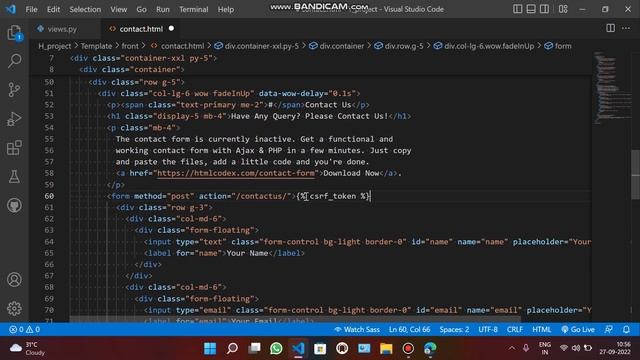Click the vertical scrollbar thumb
The image size is (640, 360).
click(636, 175)
